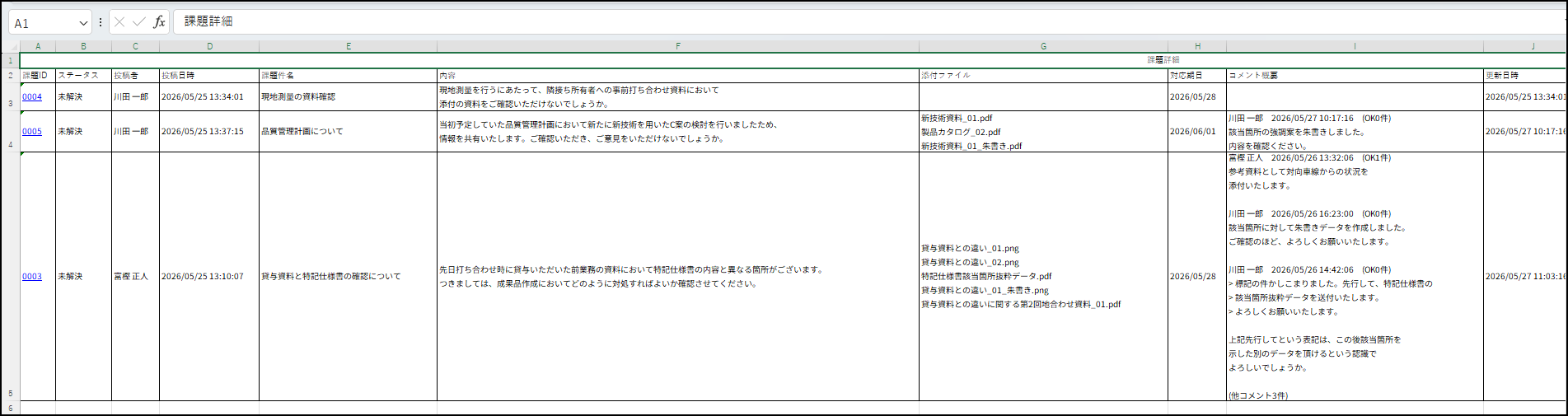
Task: Click the 川田 一郎 author cell in row 0004
Action: click(x=136, y=97)
